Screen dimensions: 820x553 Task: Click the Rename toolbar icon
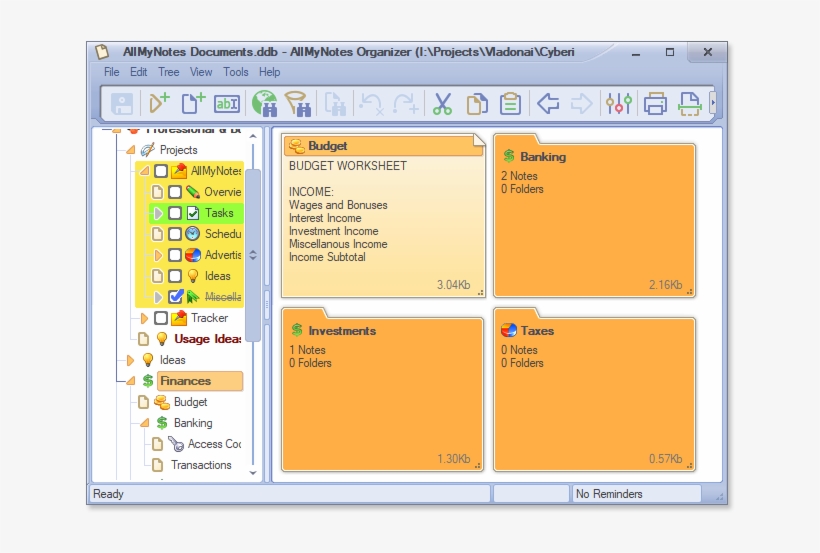(227, 104)
